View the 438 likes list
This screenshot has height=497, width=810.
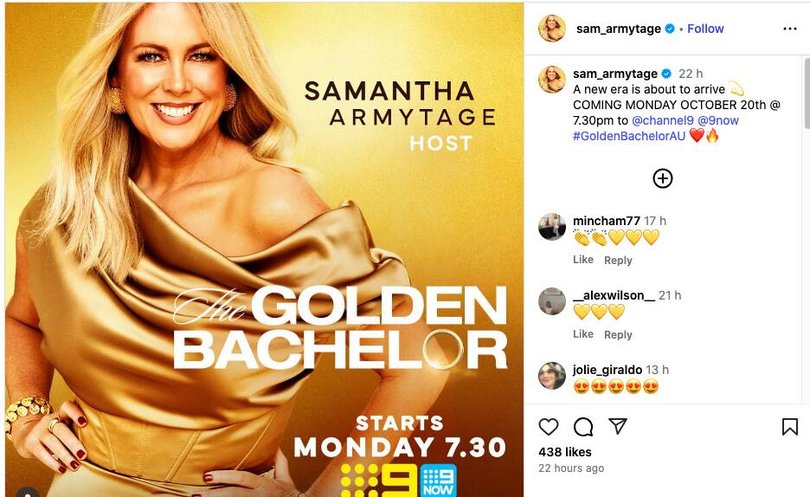pos(565,452)
